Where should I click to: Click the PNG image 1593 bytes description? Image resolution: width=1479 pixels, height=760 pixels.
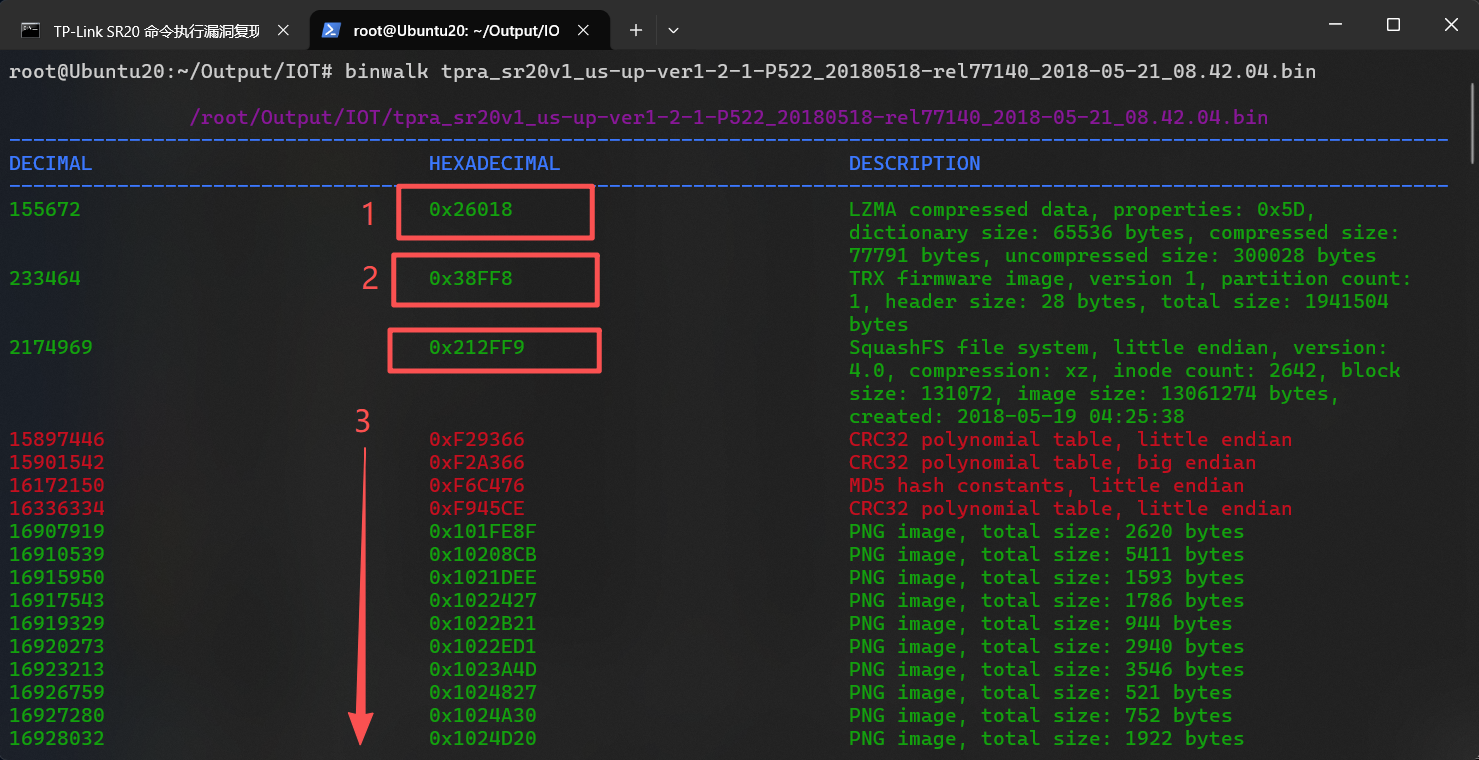(x=1046, y=577)
